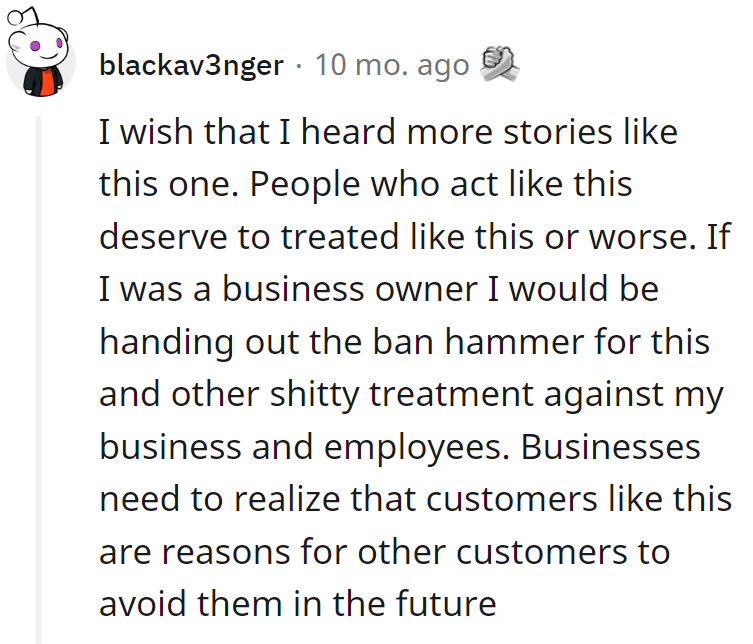
Task: Click the word 'People' in the comment
Action: pos(304,186)
